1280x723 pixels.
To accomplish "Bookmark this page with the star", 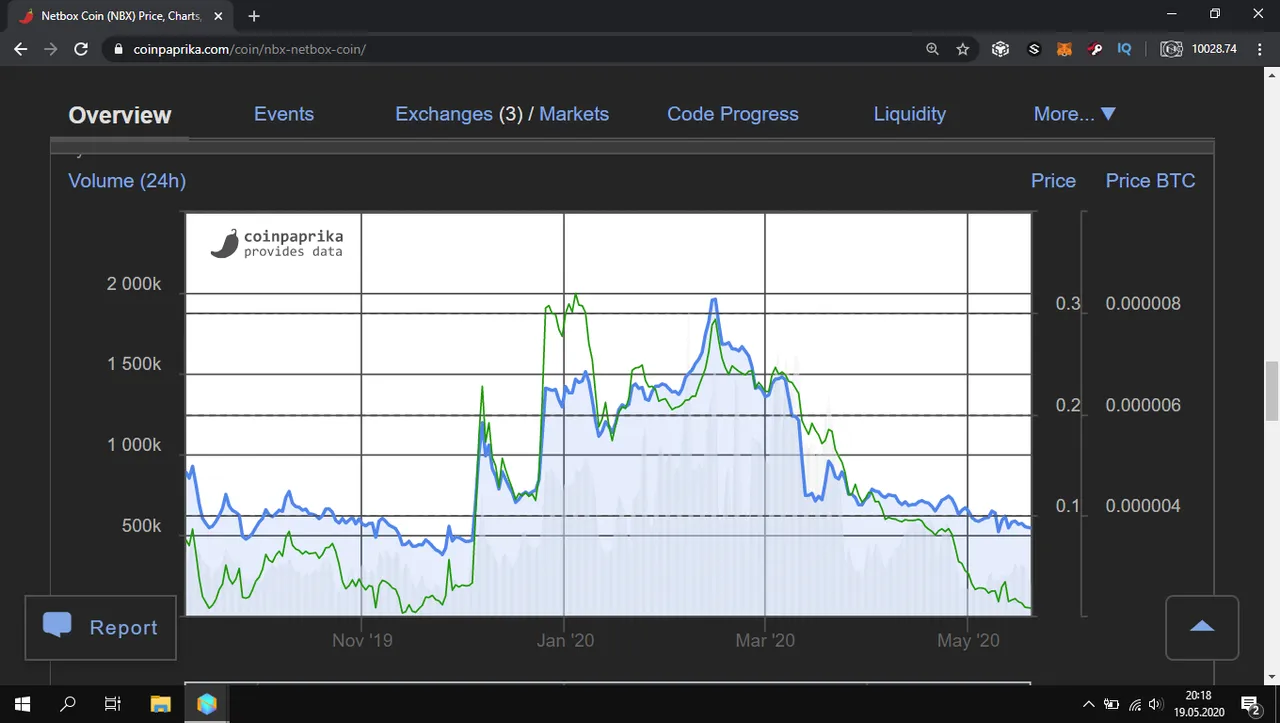I will pos(963,49).
